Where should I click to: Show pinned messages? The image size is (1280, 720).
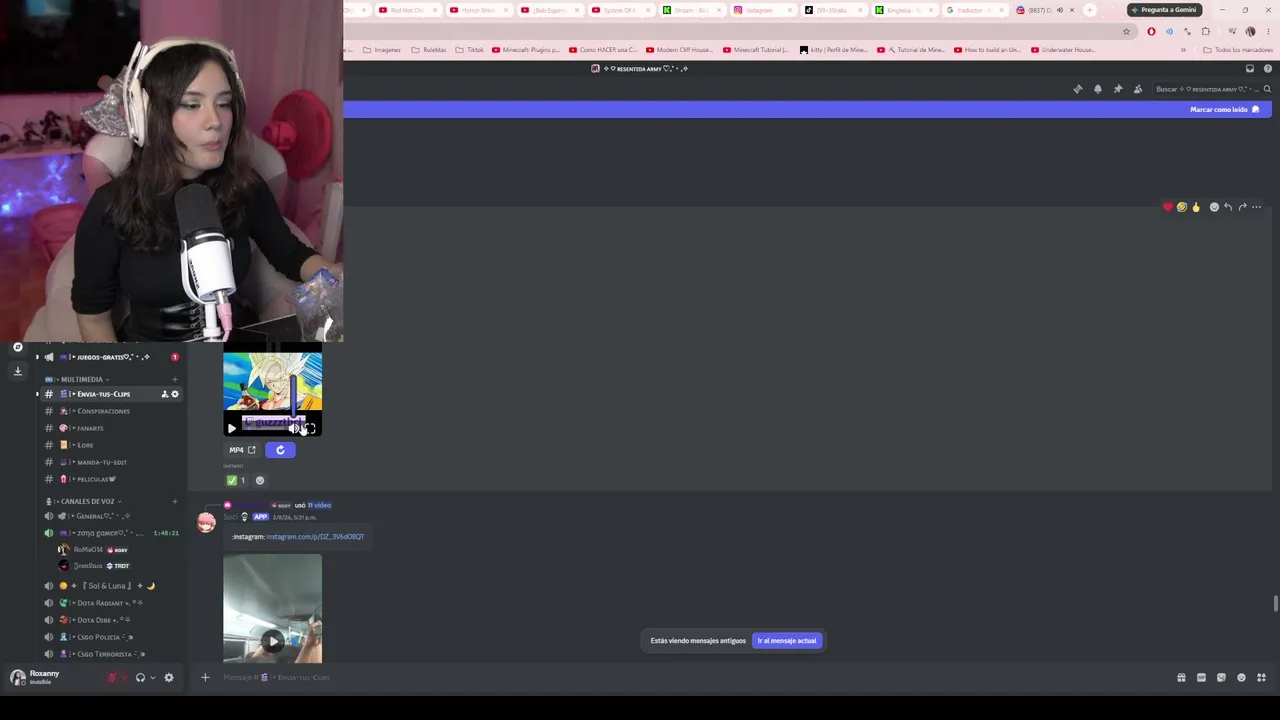pyautogui.click(x=1117, y=89)
